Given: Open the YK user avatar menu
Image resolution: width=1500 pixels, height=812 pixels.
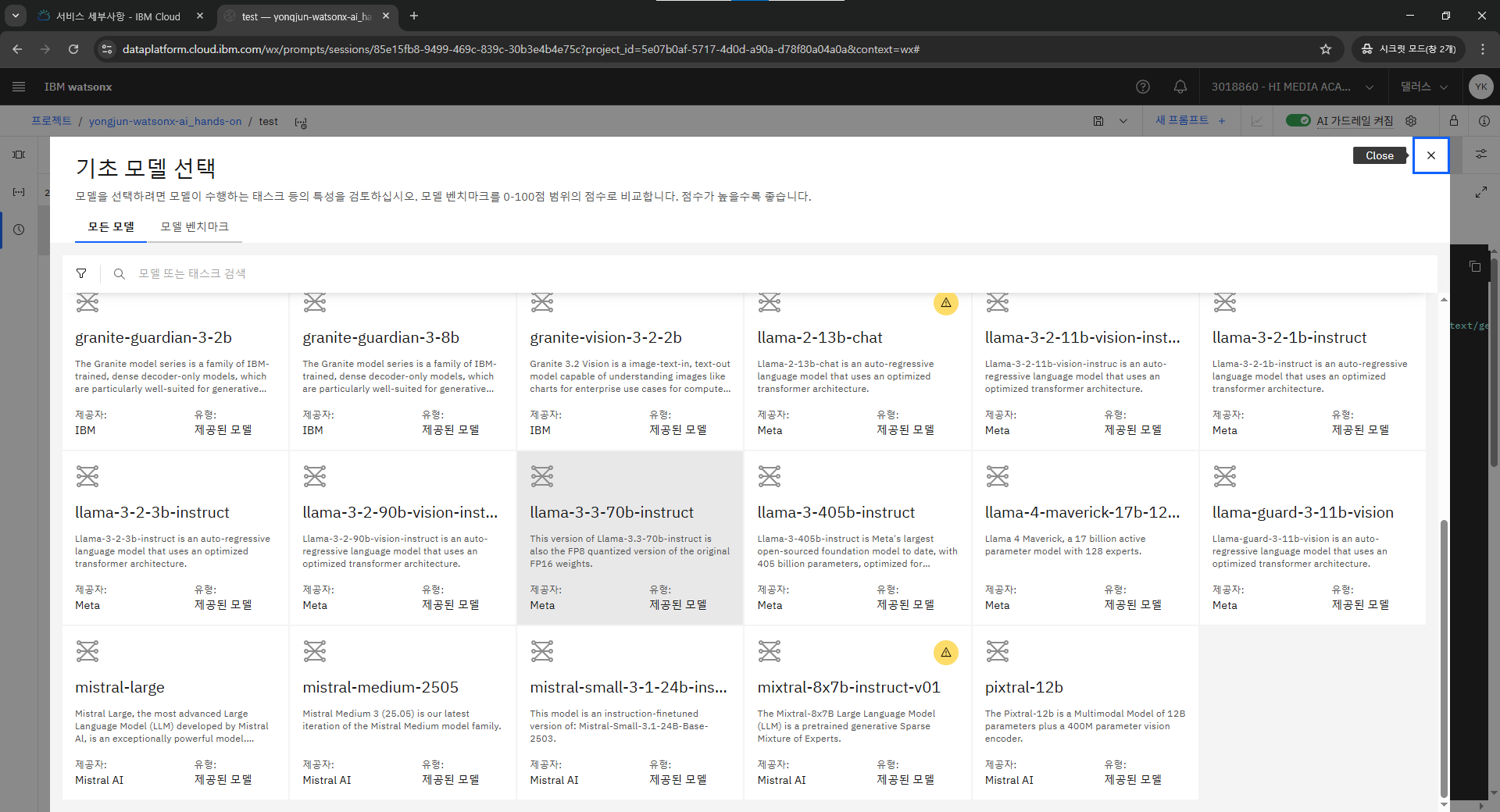Looking at the screenshot, I should pyautogui.click(x=1480, y=87).
